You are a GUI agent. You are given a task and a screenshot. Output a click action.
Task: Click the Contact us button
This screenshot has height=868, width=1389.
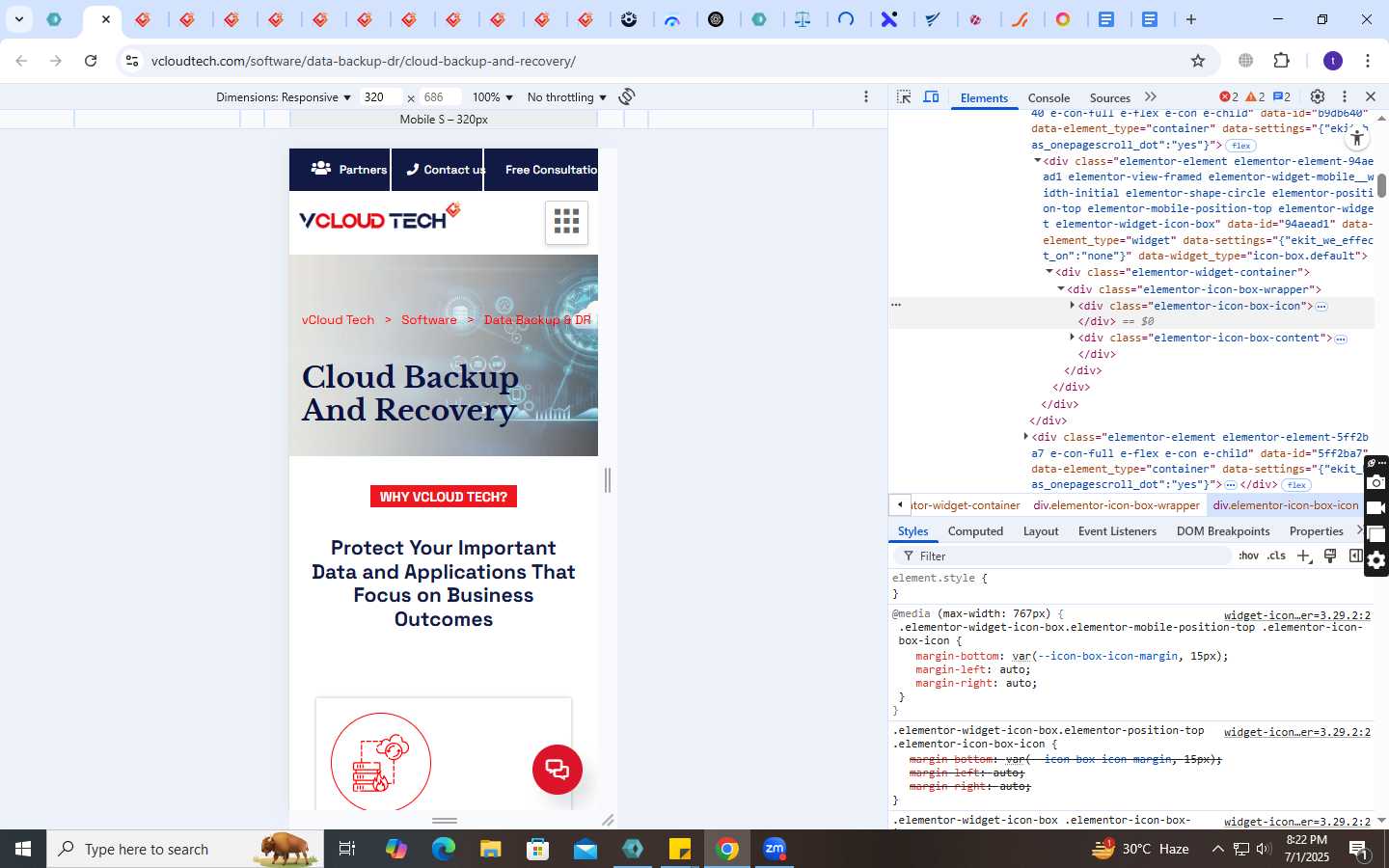point(438,170)
